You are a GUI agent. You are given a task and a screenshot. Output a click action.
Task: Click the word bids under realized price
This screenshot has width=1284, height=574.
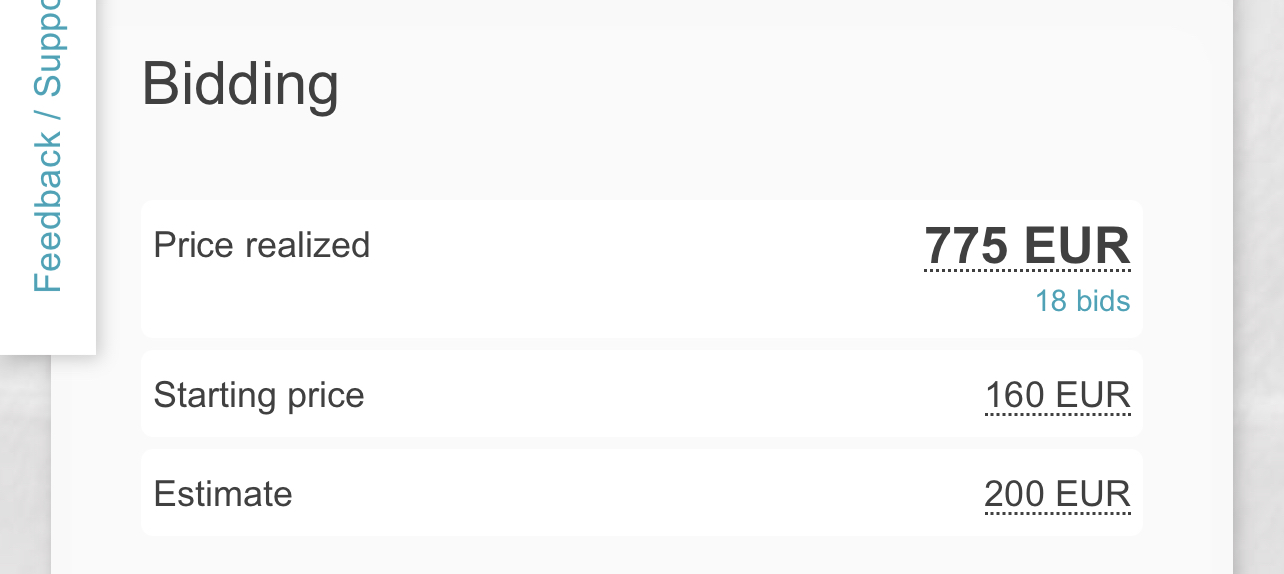1103,301
